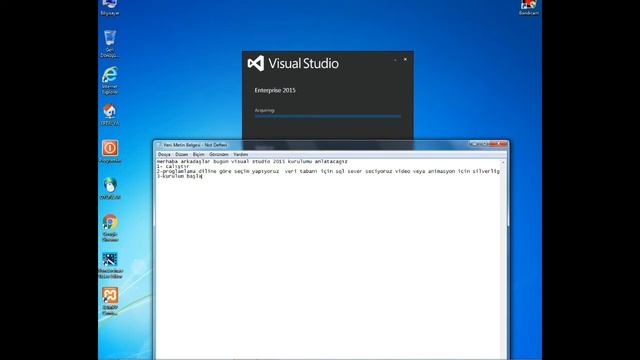Click the installer's blue progress bar
The width and height of the screenshot is (640, 360).
[328, 116]
